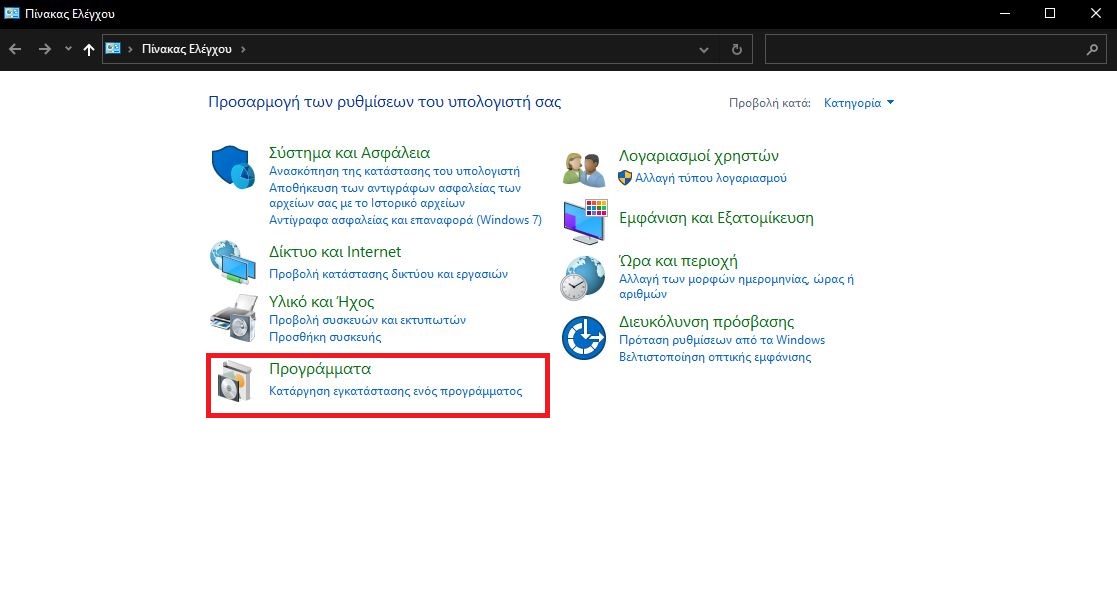This screenshot has width=1117, height=615.
Task: Click the Forward arrow in navigation bar
Action: point(44,49)
